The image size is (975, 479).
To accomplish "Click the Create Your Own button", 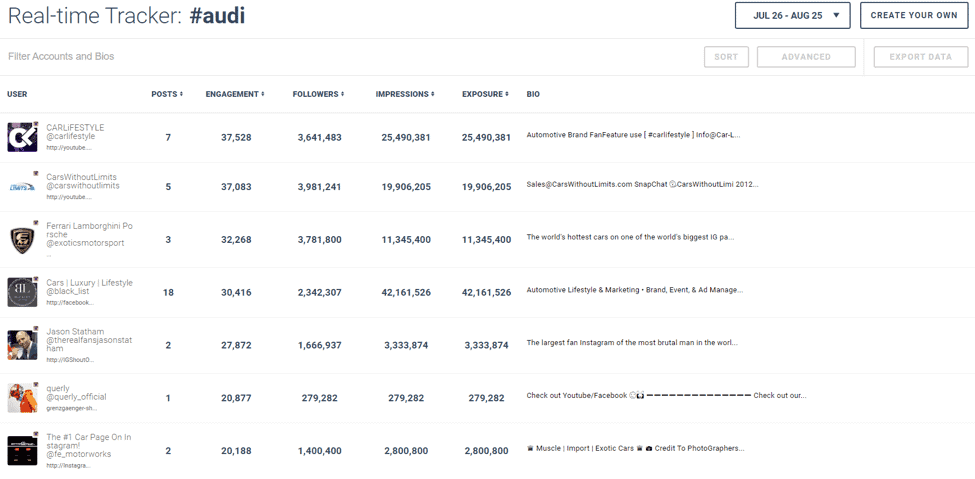I will point(913,16).
